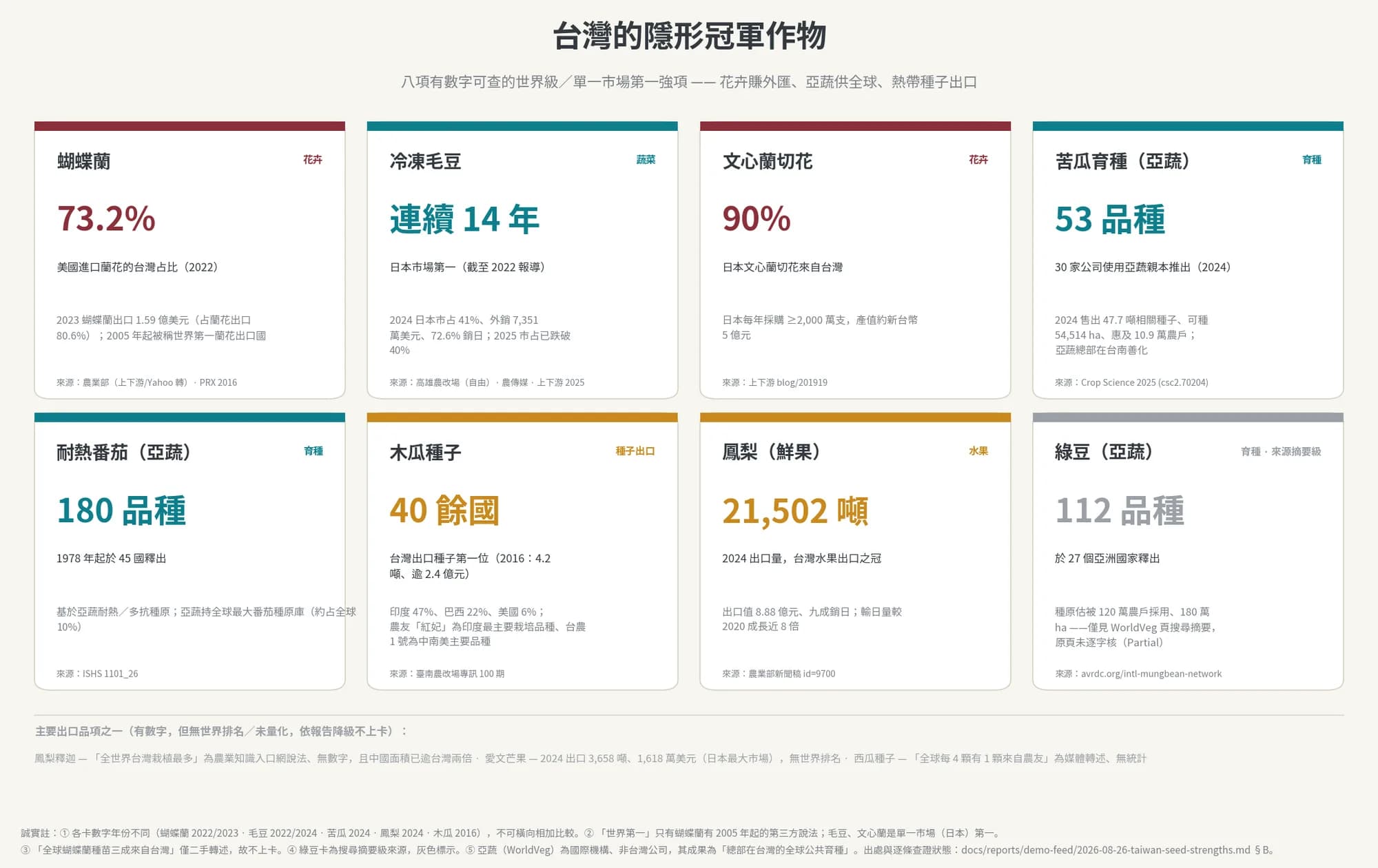The width and height of the screenshot is (1378, 868).
Task: Click source line Crop Science 2025 (csc2.70204)
Action: point(1131,382)
